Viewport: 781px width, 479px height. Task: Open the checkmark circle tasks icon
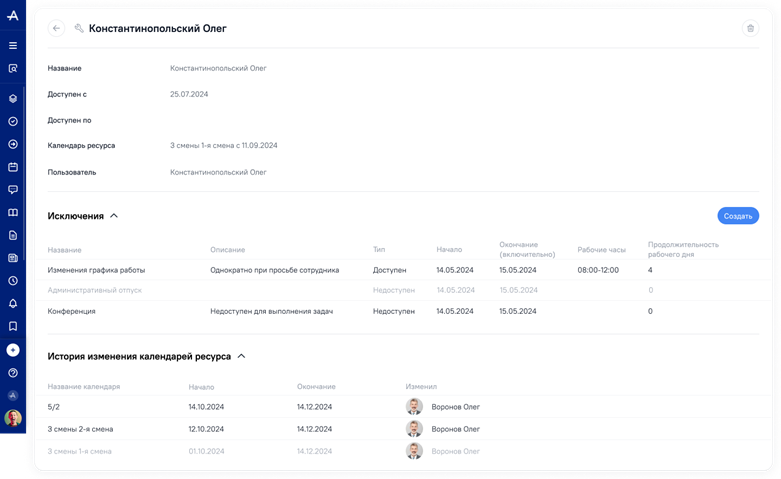coord(13,121)
